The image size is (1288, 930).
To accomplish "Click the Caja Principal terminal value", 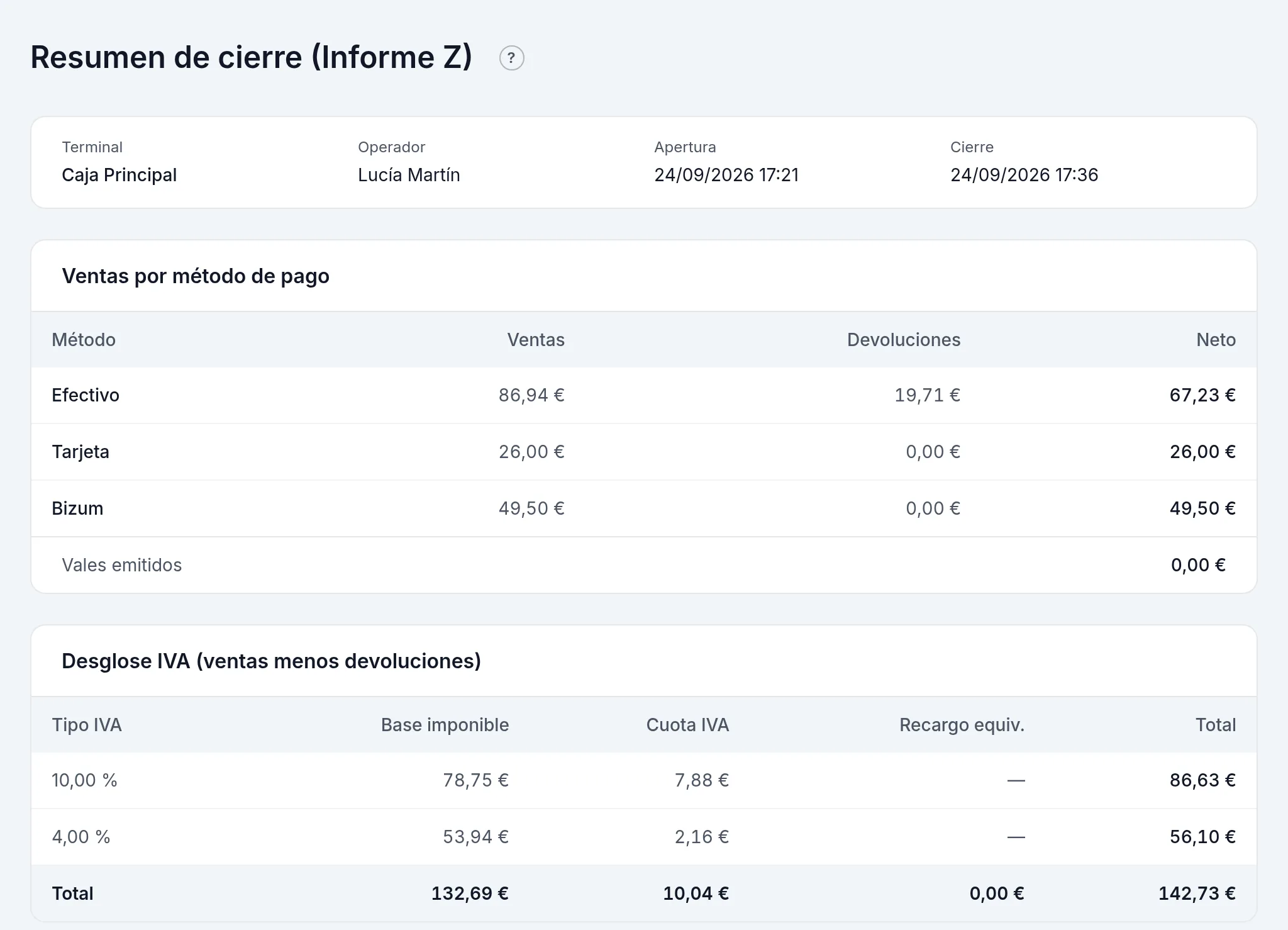I will (x=119, y=175).
